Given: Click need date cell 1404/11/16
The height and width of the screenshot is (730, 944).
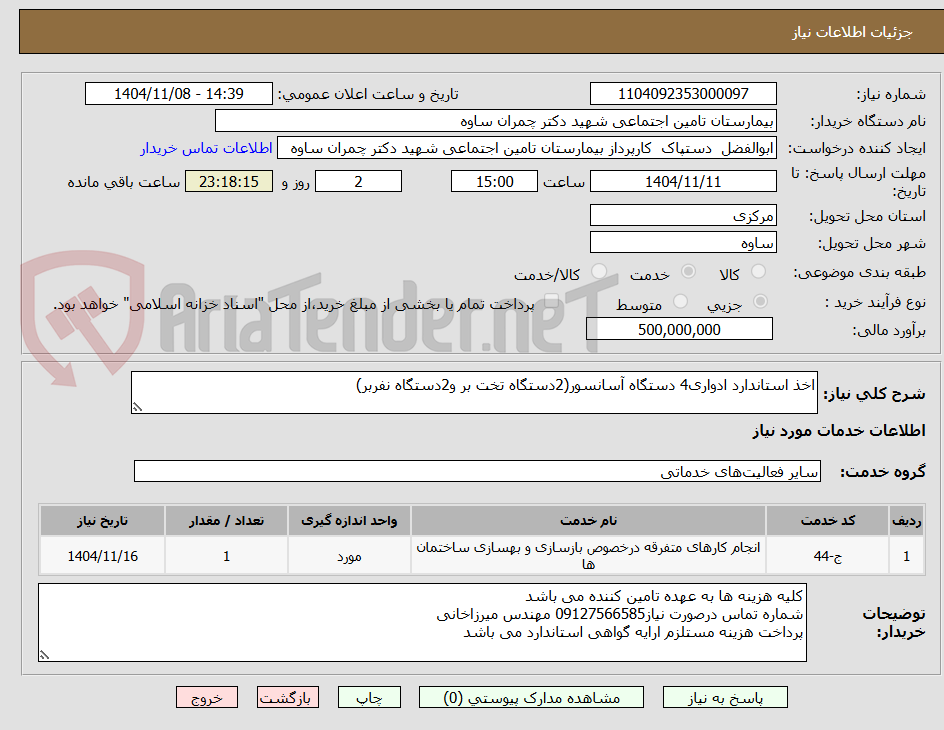Looking at the screenshot, I should [102, 555].
